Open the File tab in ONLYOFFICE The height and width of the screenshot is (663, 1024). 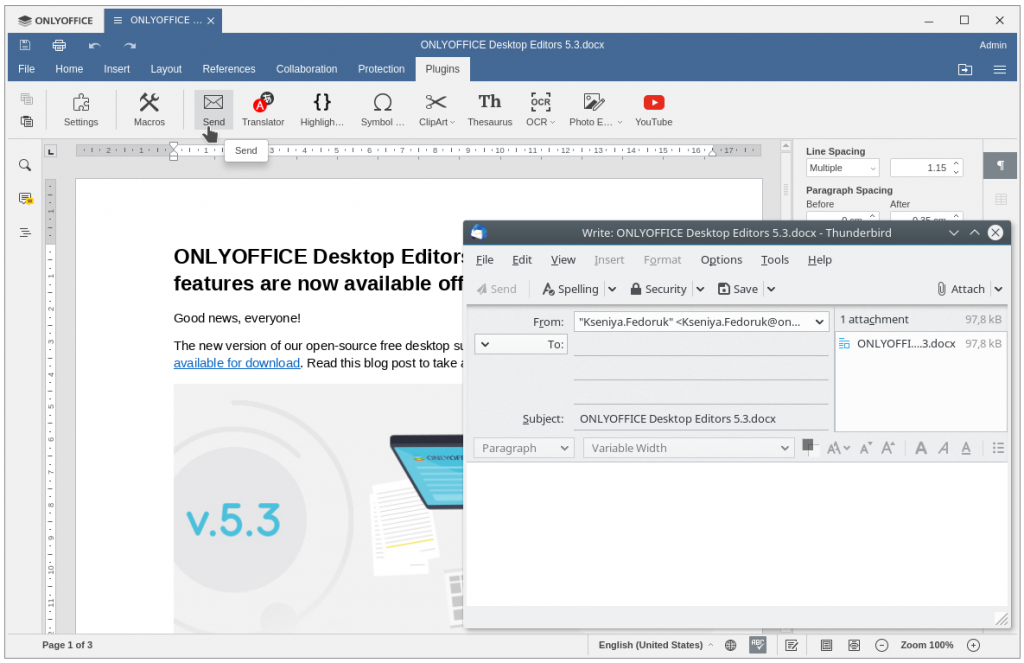point(27,69)
